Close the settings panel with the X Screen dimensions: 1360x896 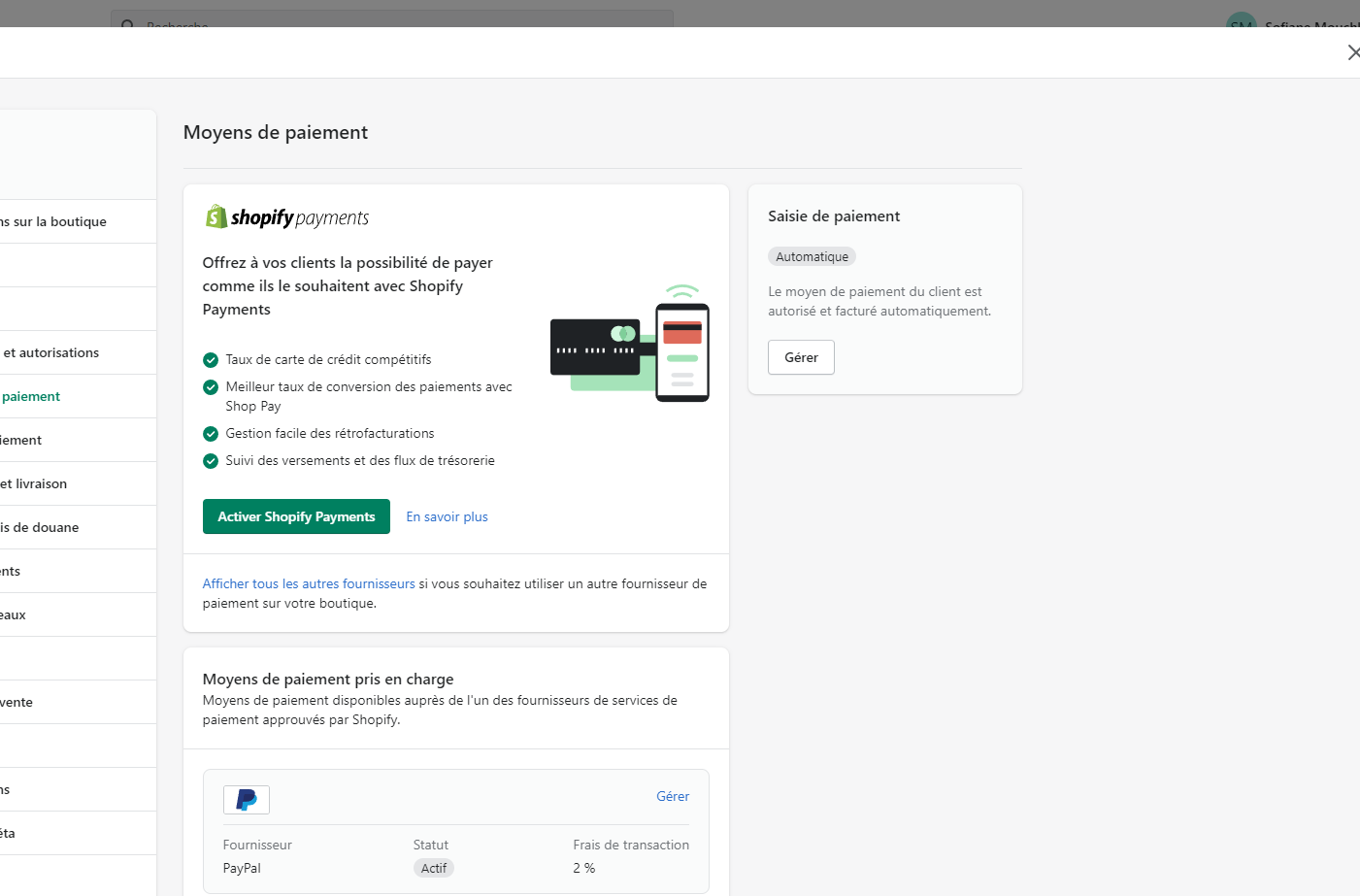pyautogui.click(x=1353, y=52)
